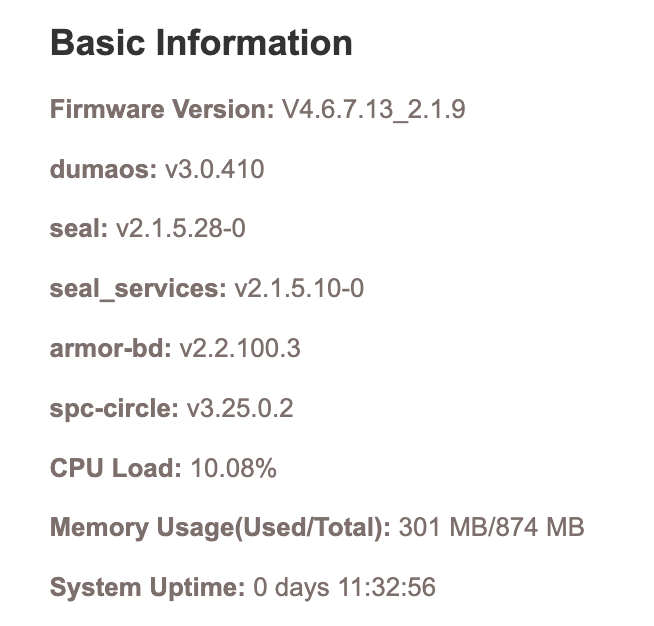Select the v2.1.5.10-0 version text
The image size is (654, 626).
coord(299,289)
